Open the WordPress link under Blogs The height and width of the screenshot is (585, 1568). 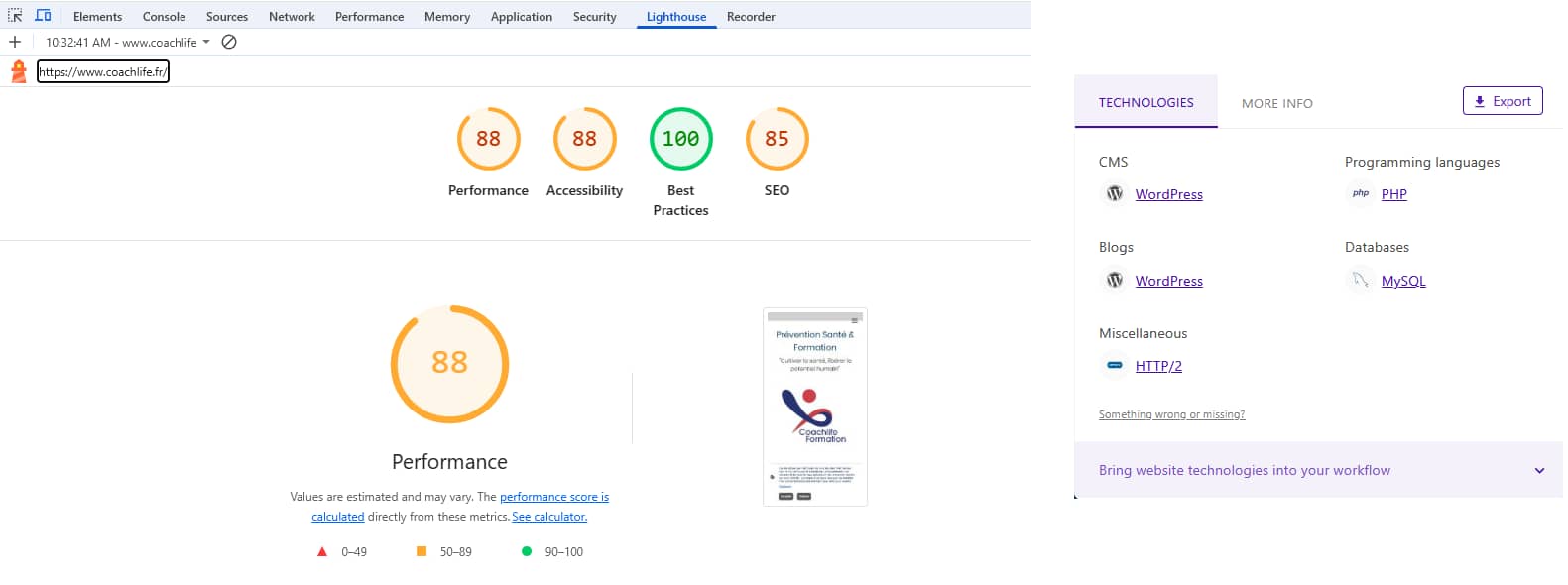point(1168,281)
